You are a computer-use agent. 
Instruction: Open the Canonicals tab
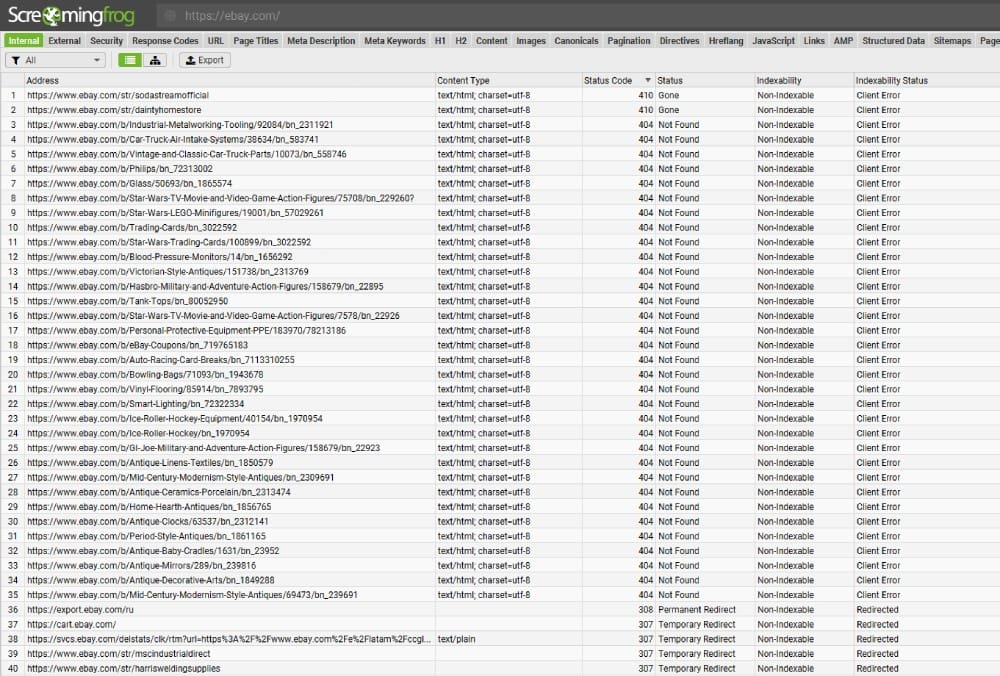click(577, 41)
